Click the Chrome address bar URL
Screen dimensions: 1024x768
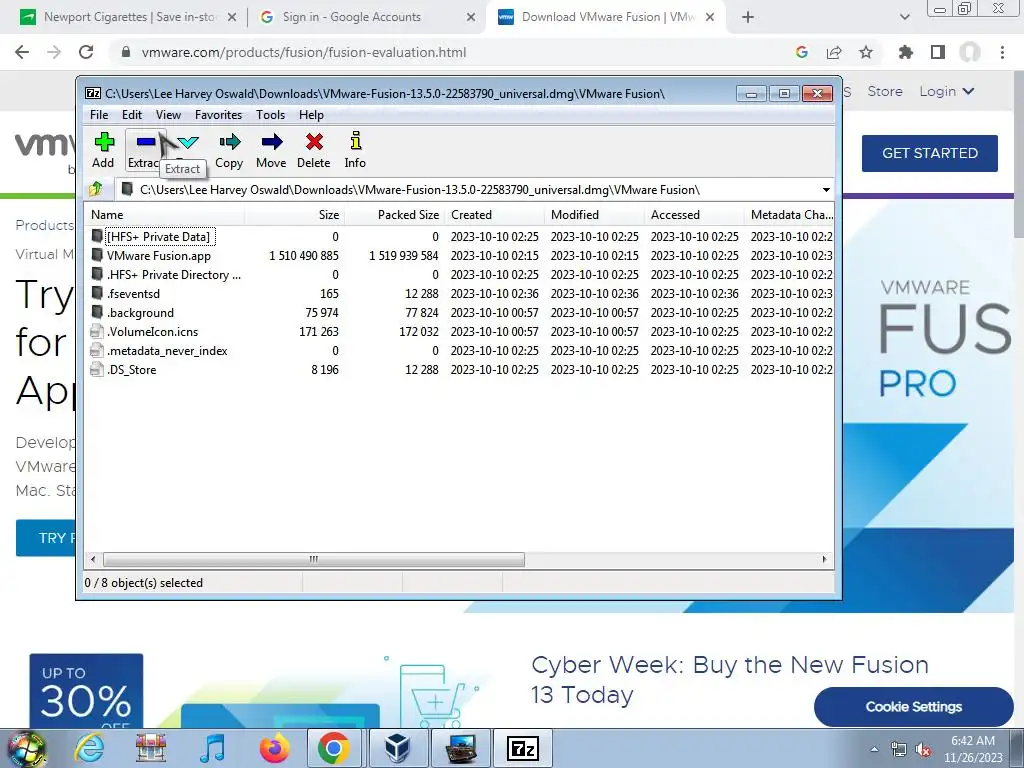tap(304, 52)
